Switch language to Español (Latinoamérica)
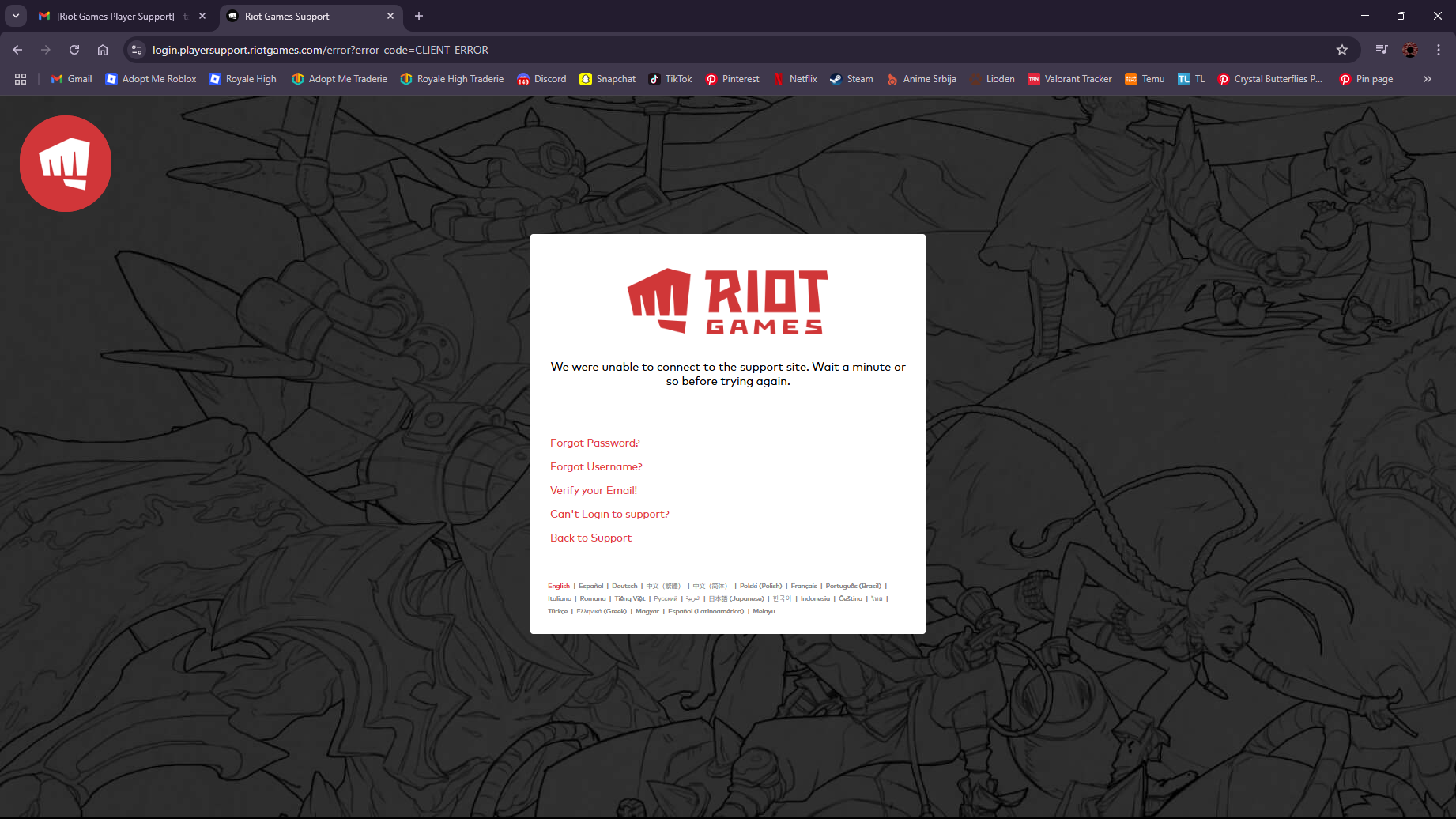This screenshot has width=1456, height=819. pyautogui.click(x=706, y=611)
